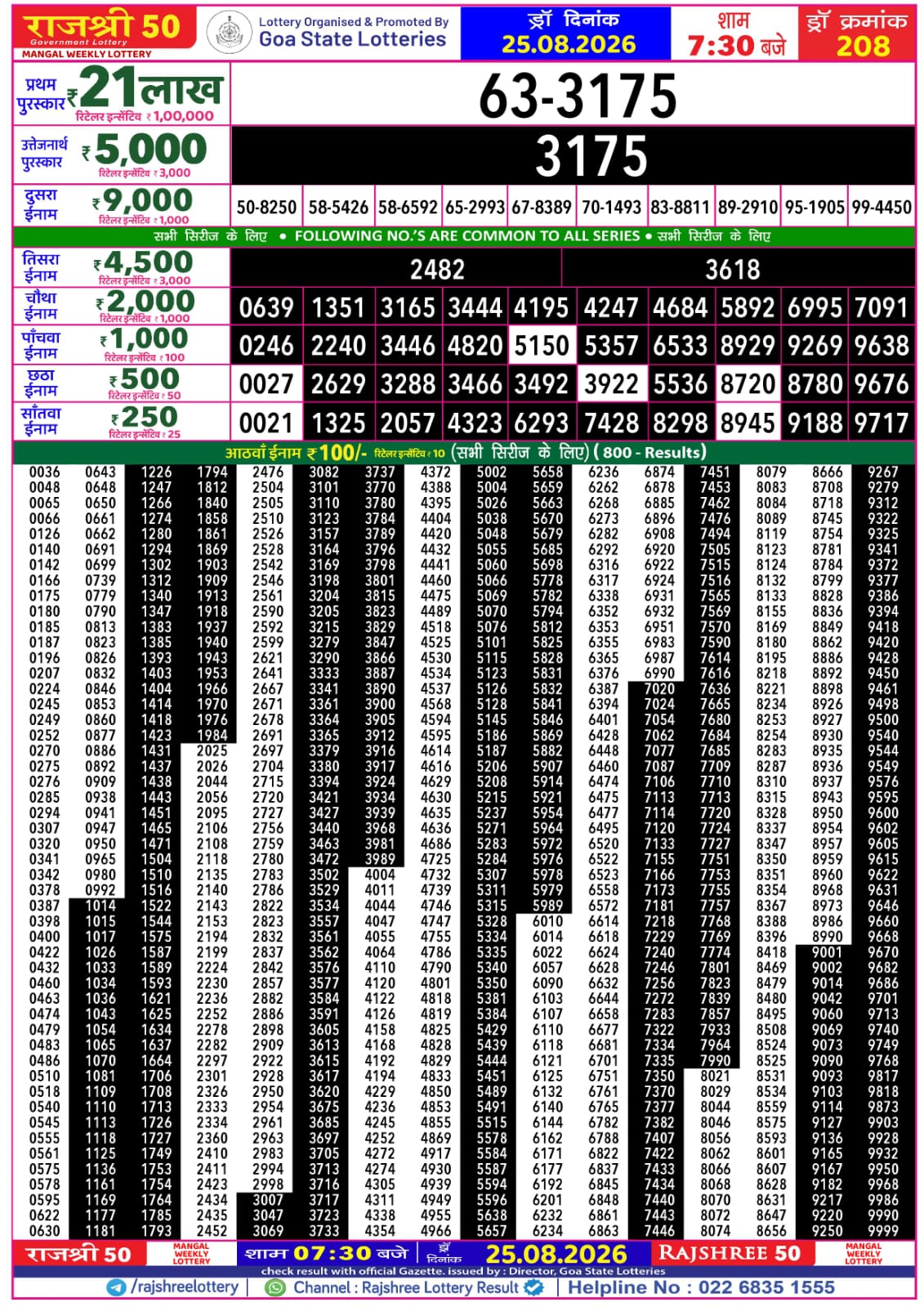Click second prize number 83-8811
Viewport: 924px width, 1307px height.
[x=680, y=208]
